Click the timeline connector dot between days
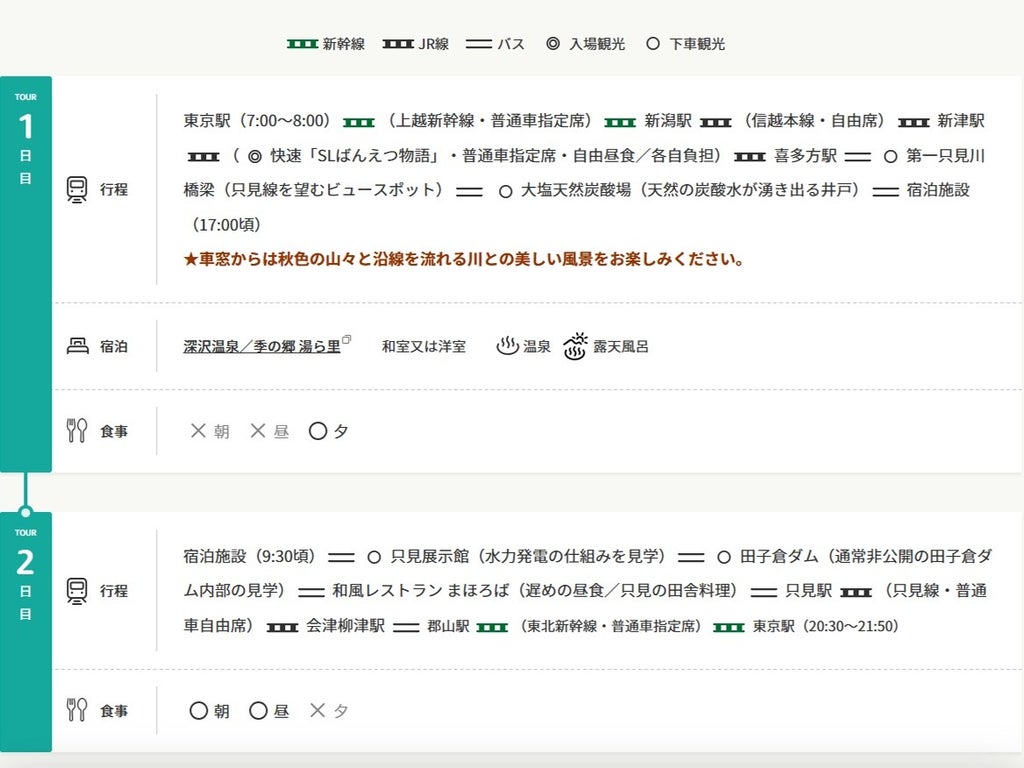The height and width of the screenshot is (768, 1024). pyautogui.click(x=25, y=512)
